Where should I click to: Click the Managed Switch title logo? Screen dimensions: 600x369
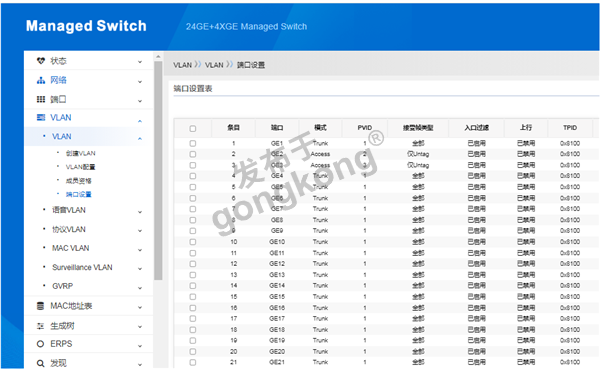tap(86, 26)
